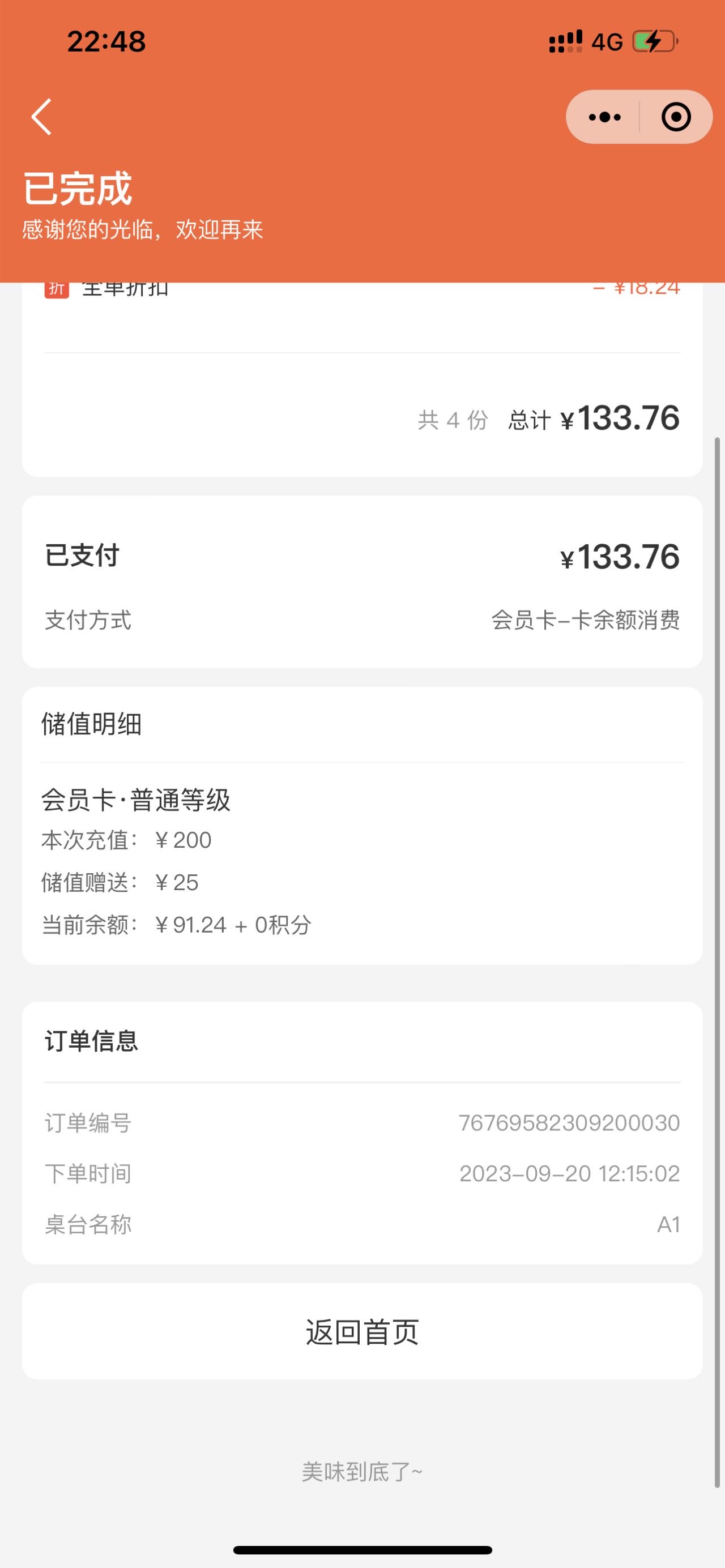
Task: Click the vertical scrollbar on right edge
Action: coord(717,962)
